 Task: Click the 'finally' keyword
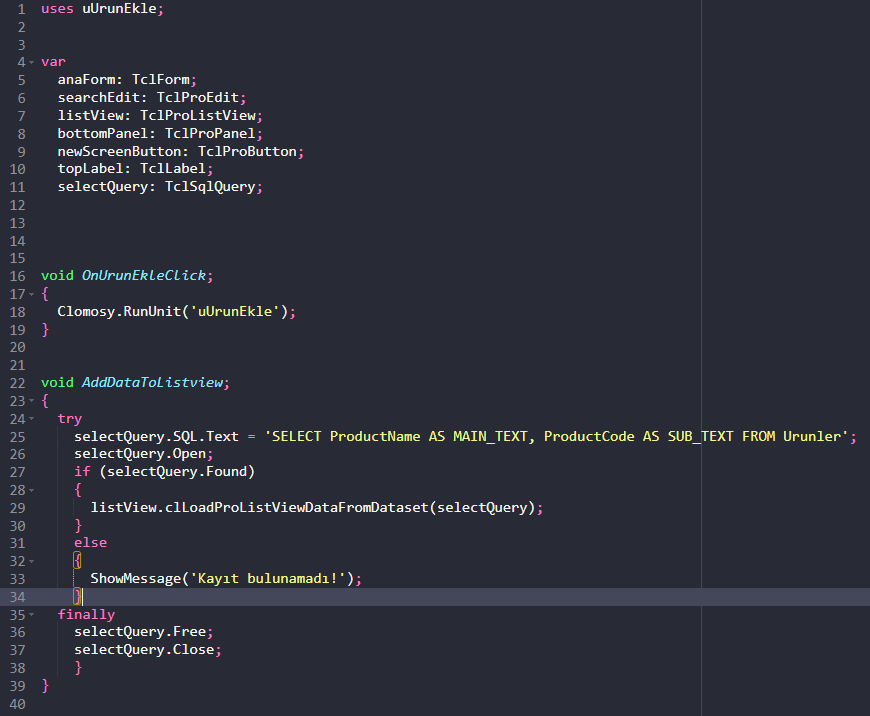pyautogui.click(x=87, y=614)
